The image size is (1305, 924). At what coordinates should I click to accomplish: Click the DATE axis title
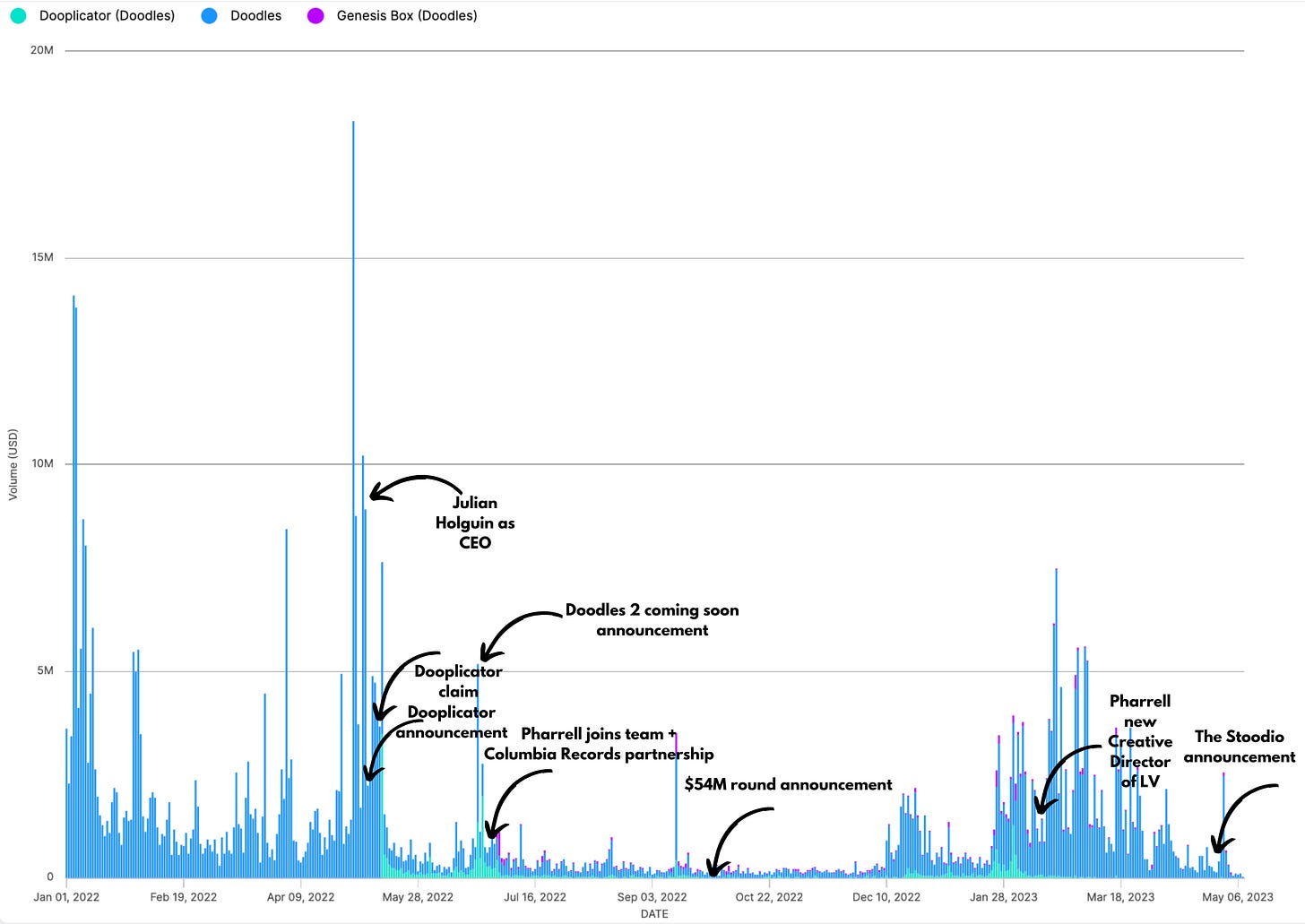654,914
